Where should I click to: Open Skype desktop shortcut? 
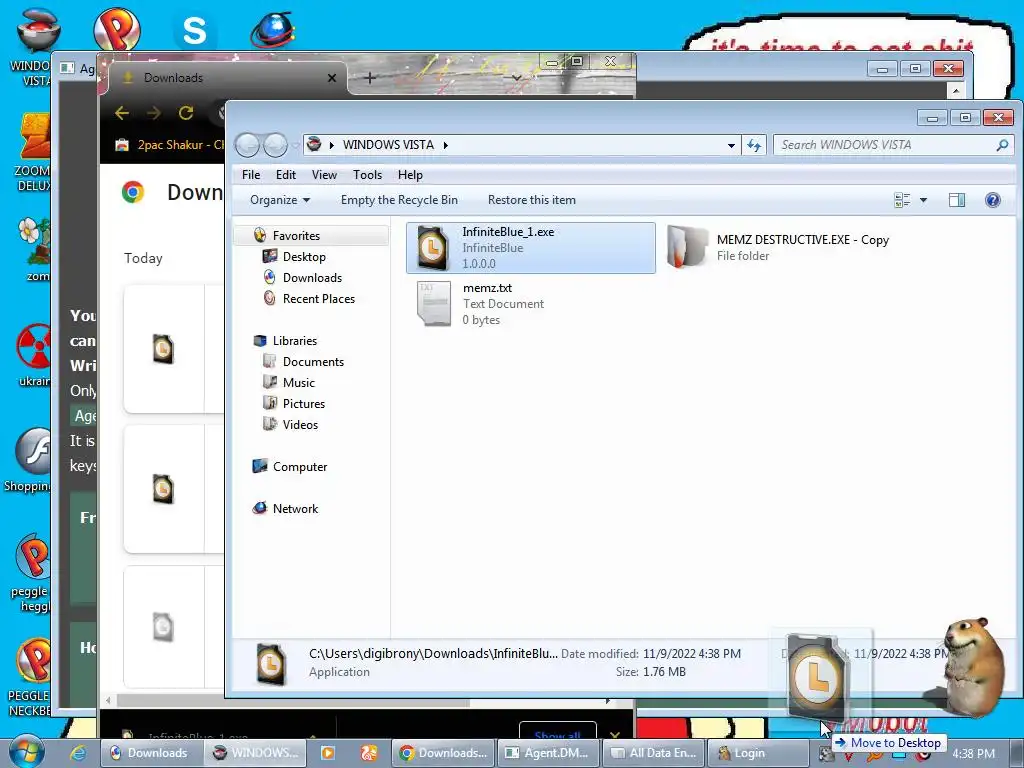click(194, 31)
